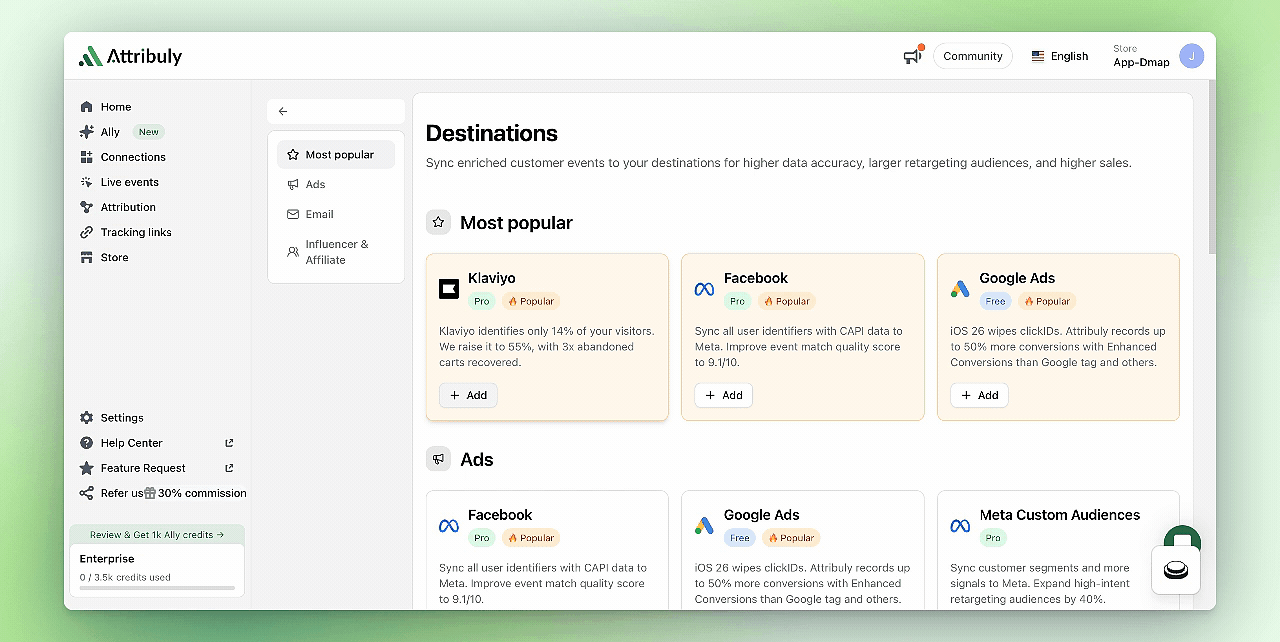
Task: Click Klaviyo logo in Most popular
Action: 449,289
